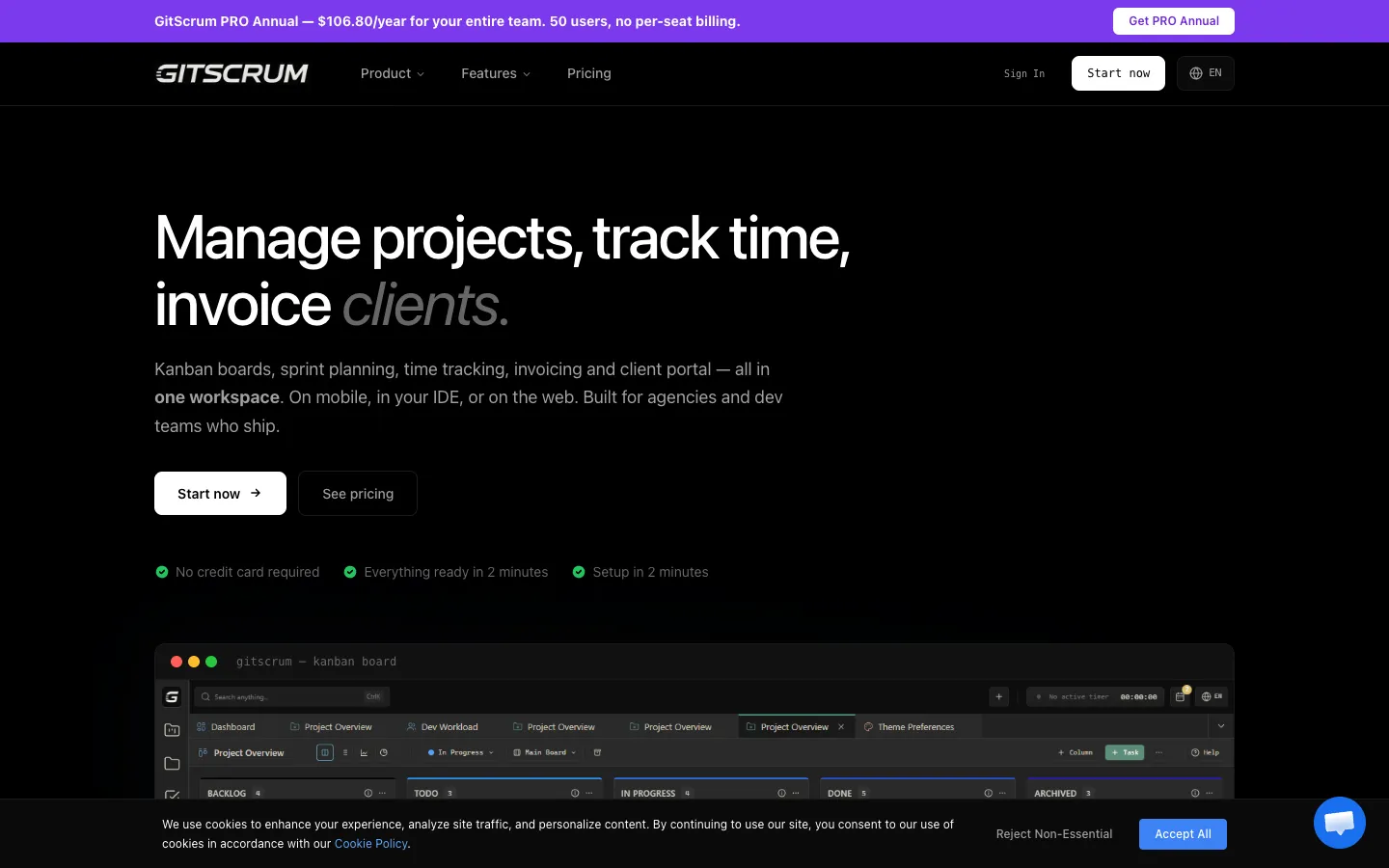
Task: Click the yellow macOS window dot
Action: pyautogui.click(x=194, y=662)
